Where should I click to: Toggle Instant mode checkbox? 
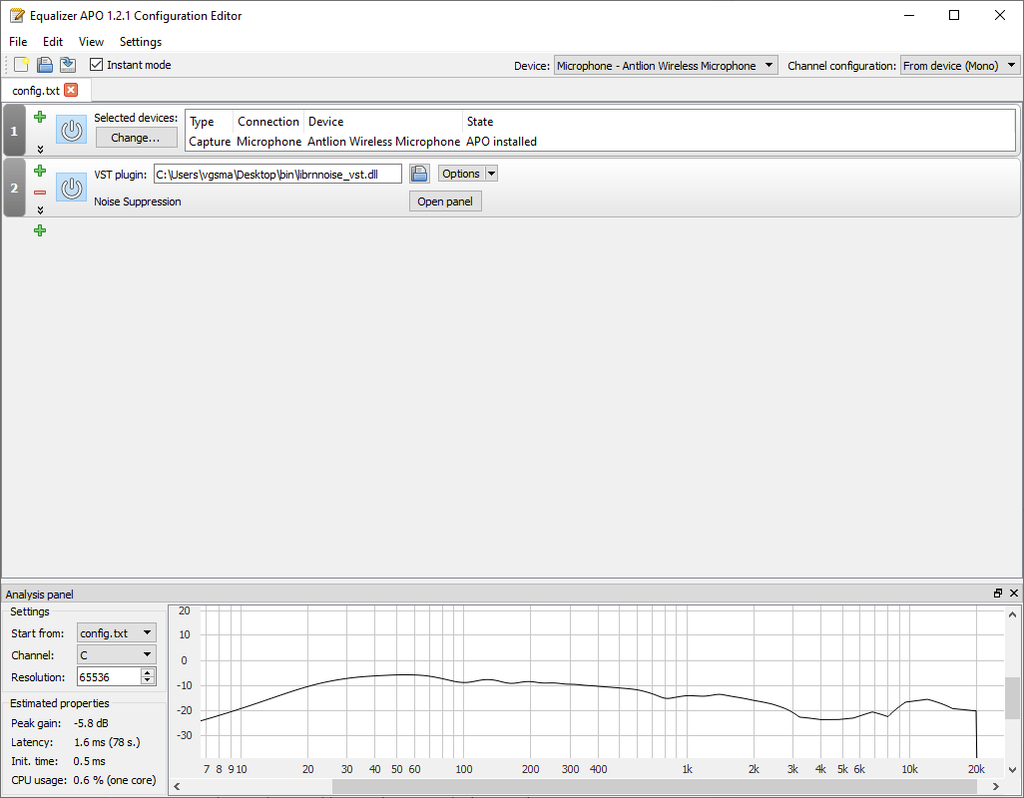coord(97,65)
